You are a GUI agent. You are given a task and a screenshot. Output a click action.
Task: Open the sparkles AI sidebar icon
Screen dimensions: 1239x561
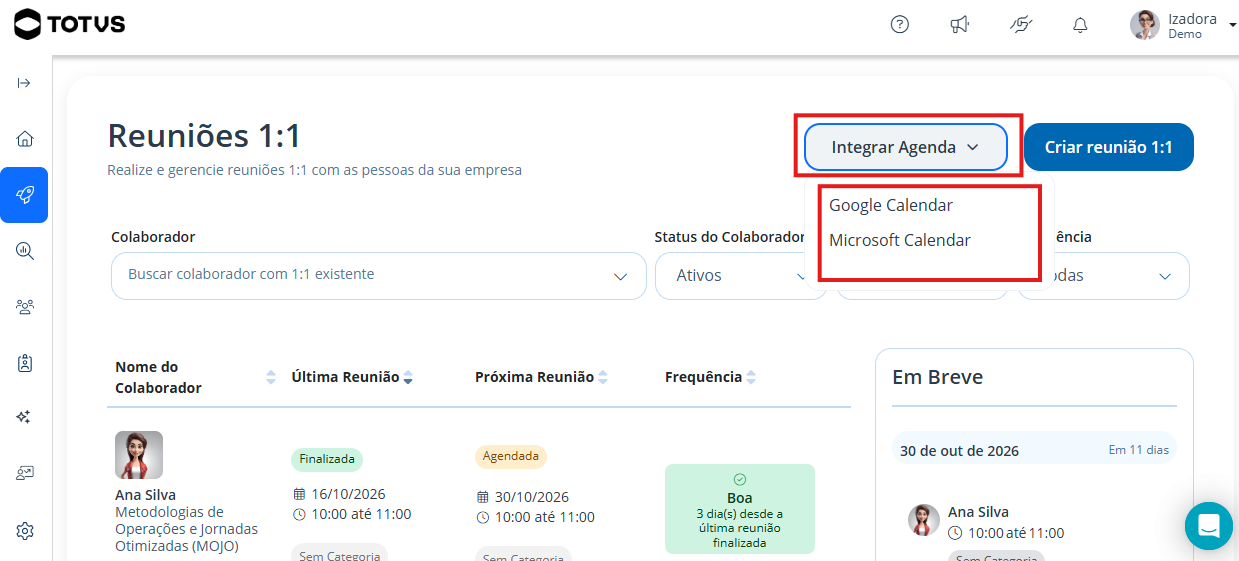tap(25, 418)
